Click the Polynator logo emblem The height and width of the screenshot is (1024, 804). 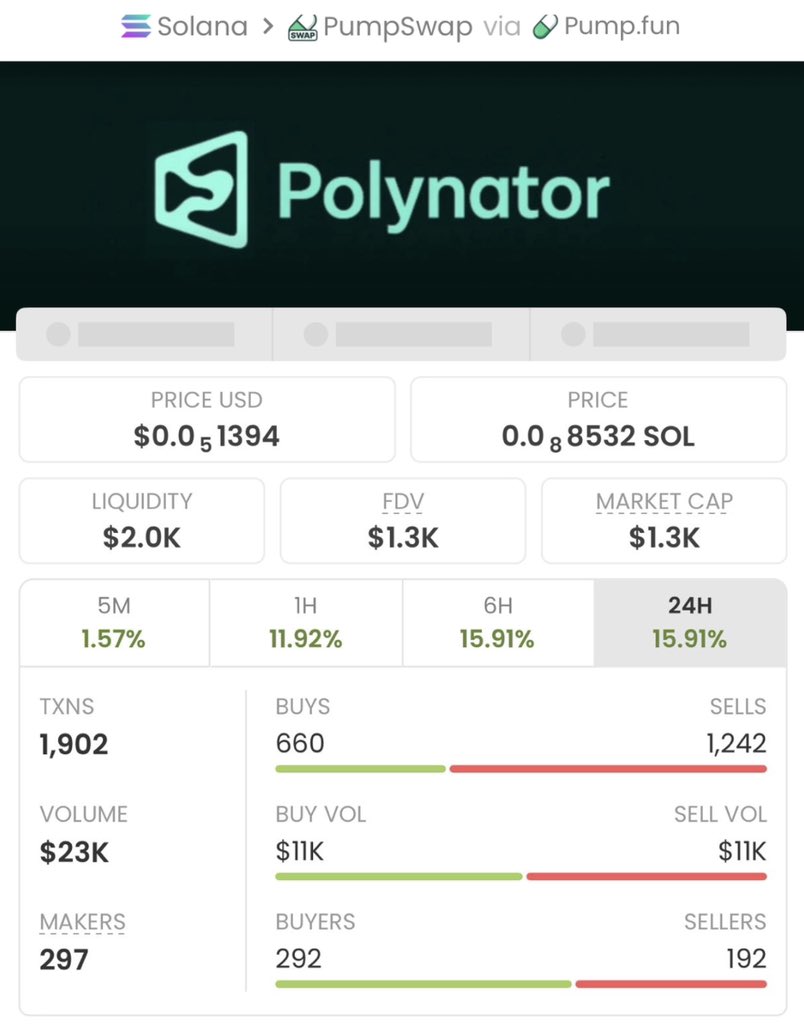[x=201, y=190]
